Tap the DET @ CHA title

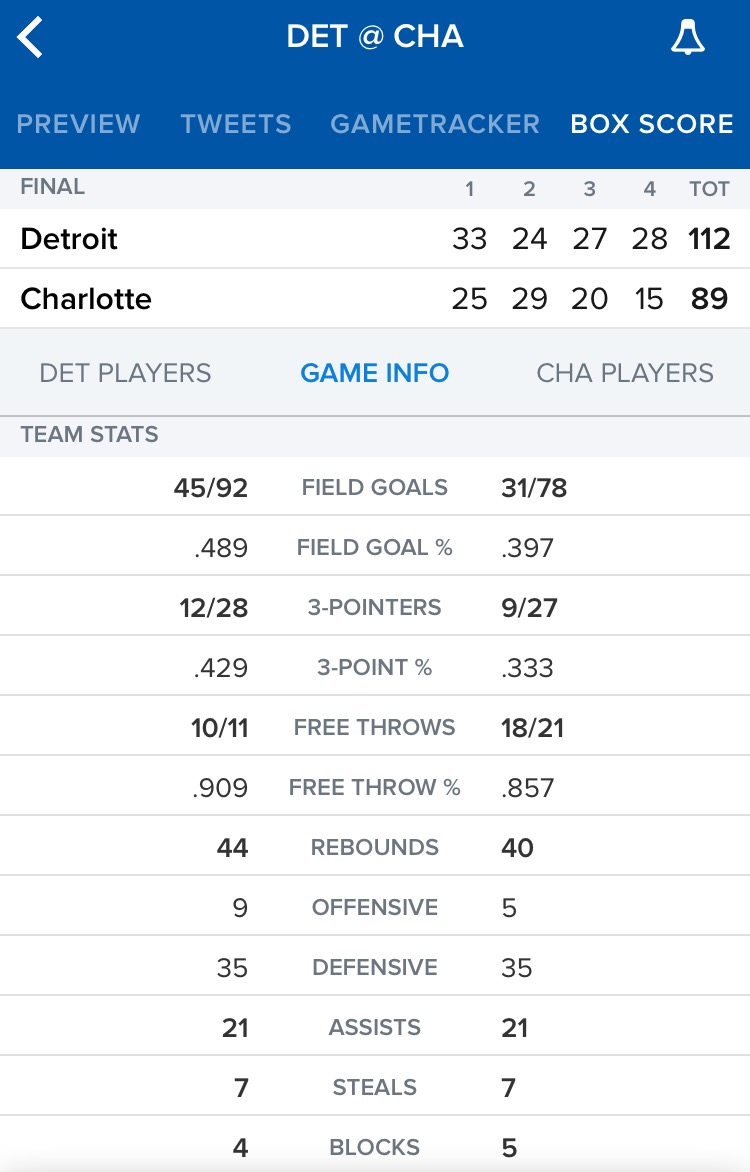[375, 37]
